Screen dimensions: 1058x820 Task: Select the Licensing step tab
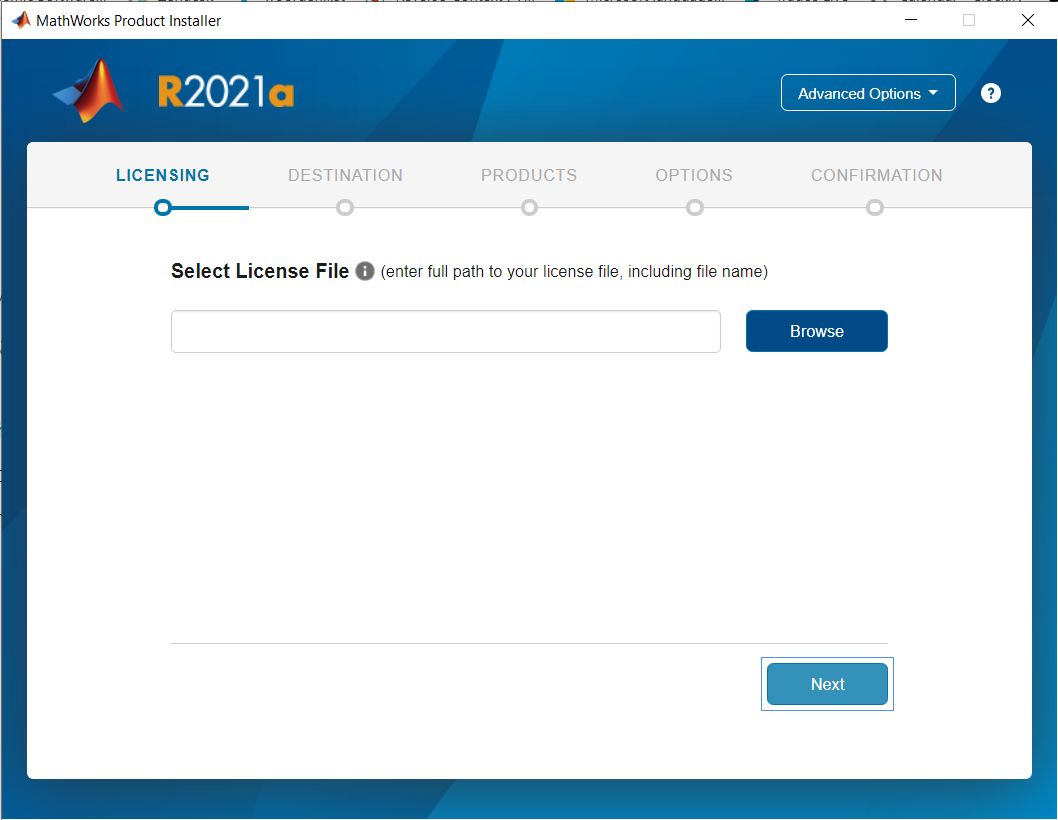tap(163, 175)
